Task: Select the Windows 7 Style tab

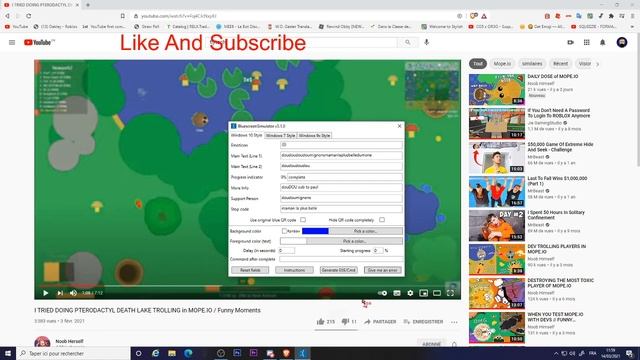Action: (x=280, y=136)
